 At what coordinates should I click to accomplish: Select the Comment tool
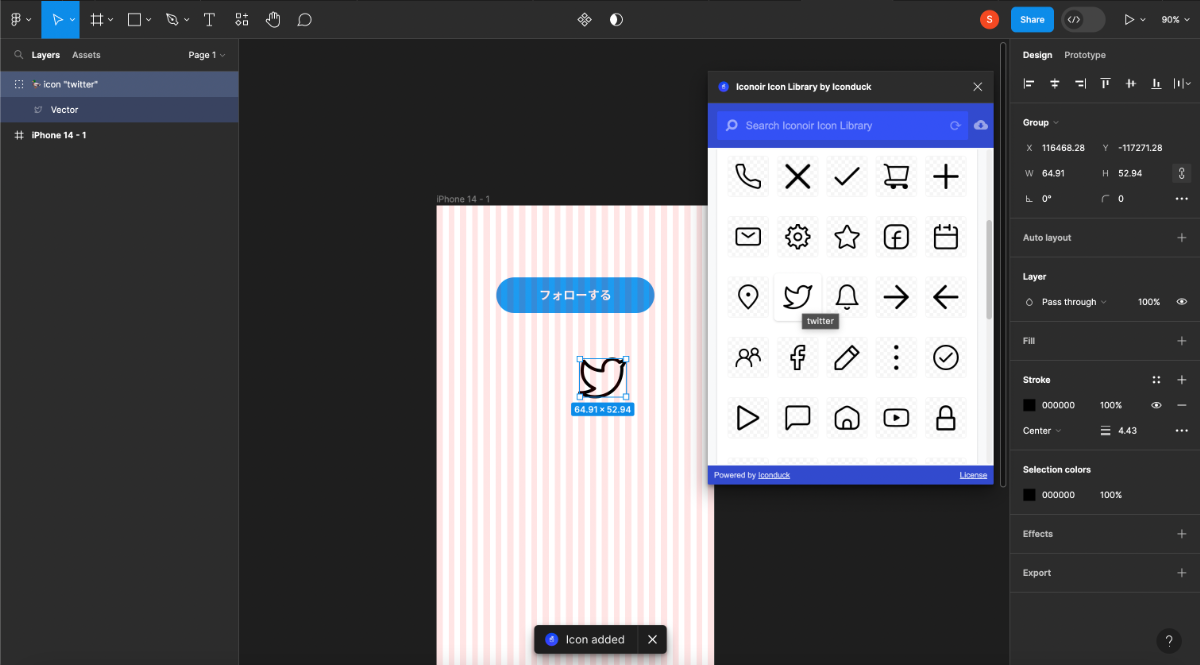[304, 19]
